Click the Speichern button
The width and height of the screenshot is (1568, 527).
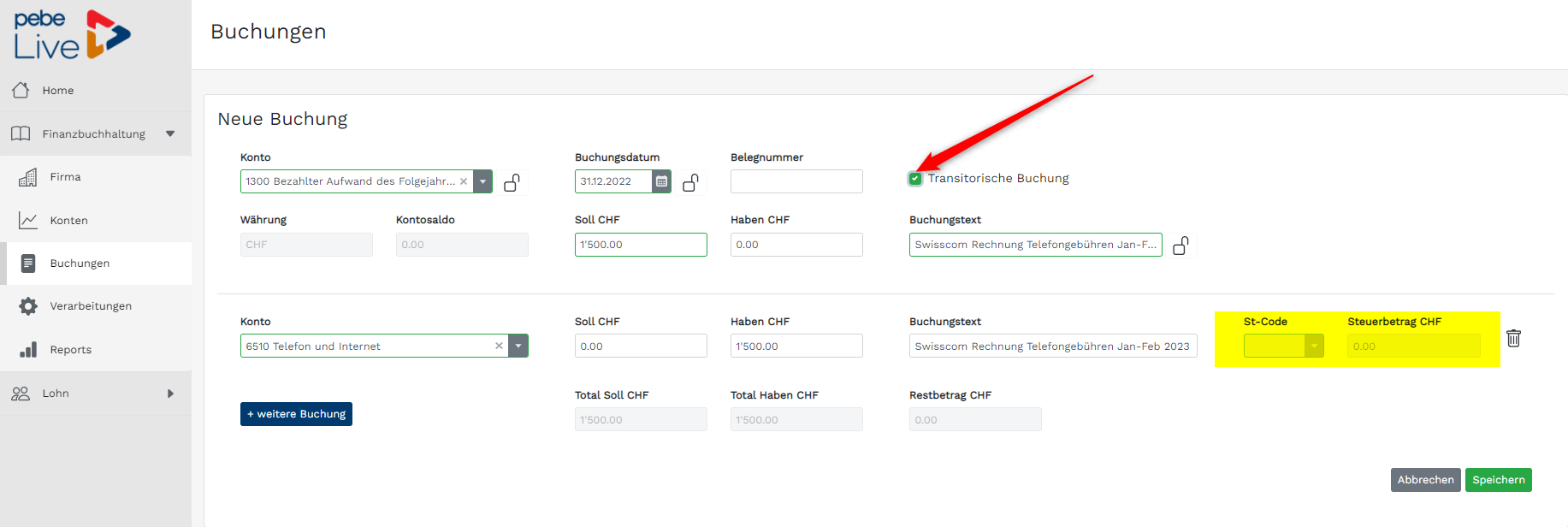1498,480
